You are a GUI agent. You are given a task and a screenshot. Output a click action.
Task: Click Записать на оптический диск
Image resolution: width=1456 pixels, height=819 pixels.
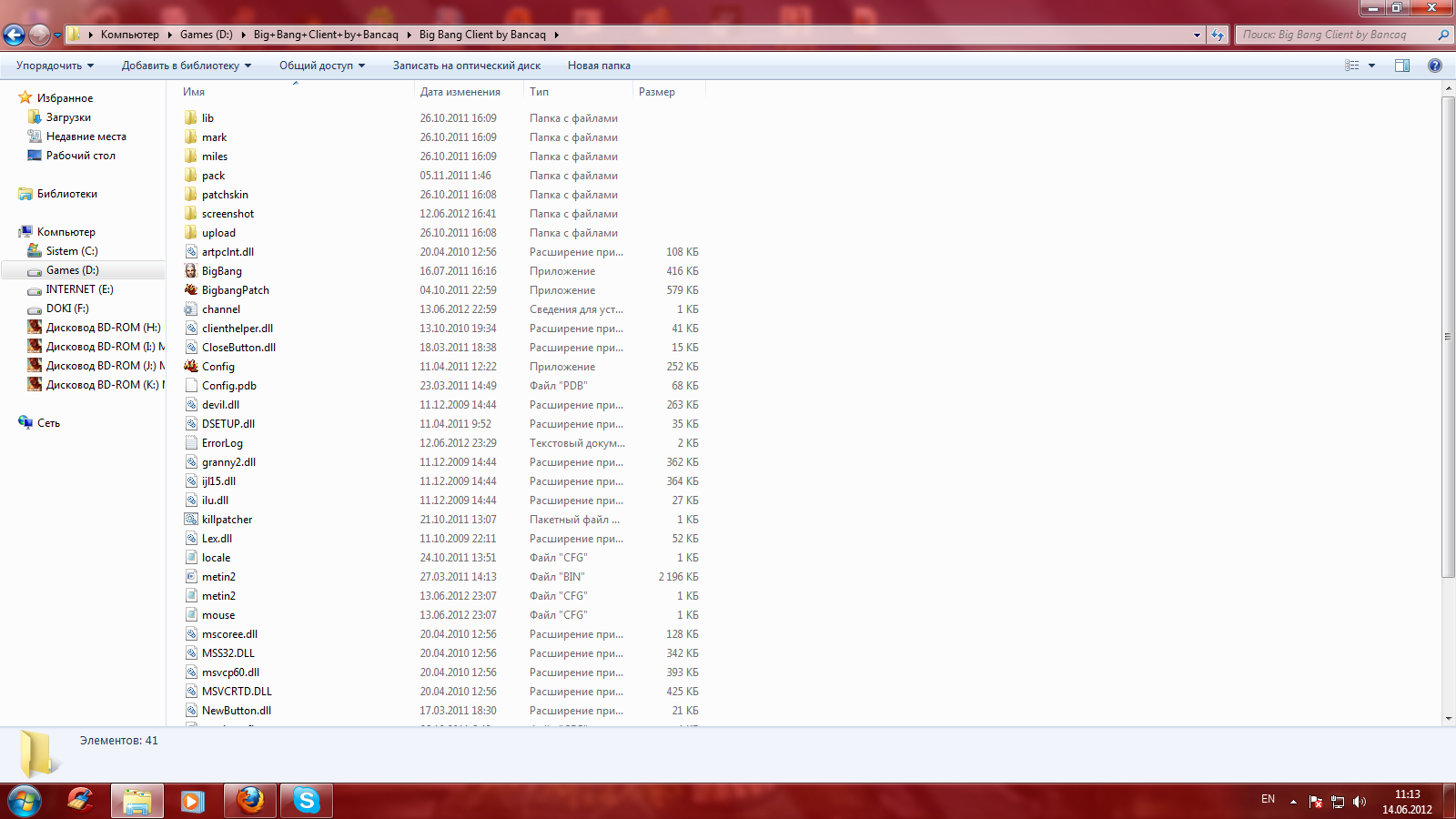click(467, 66)
